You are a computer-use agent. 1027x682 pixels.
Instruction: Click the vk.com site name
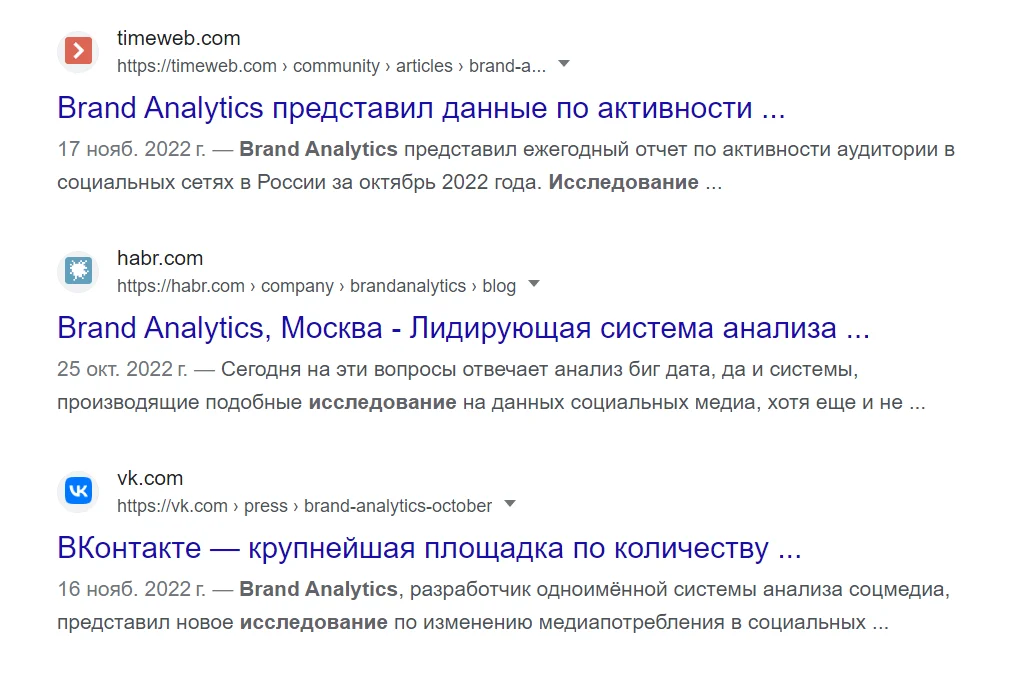click(150, 479)
